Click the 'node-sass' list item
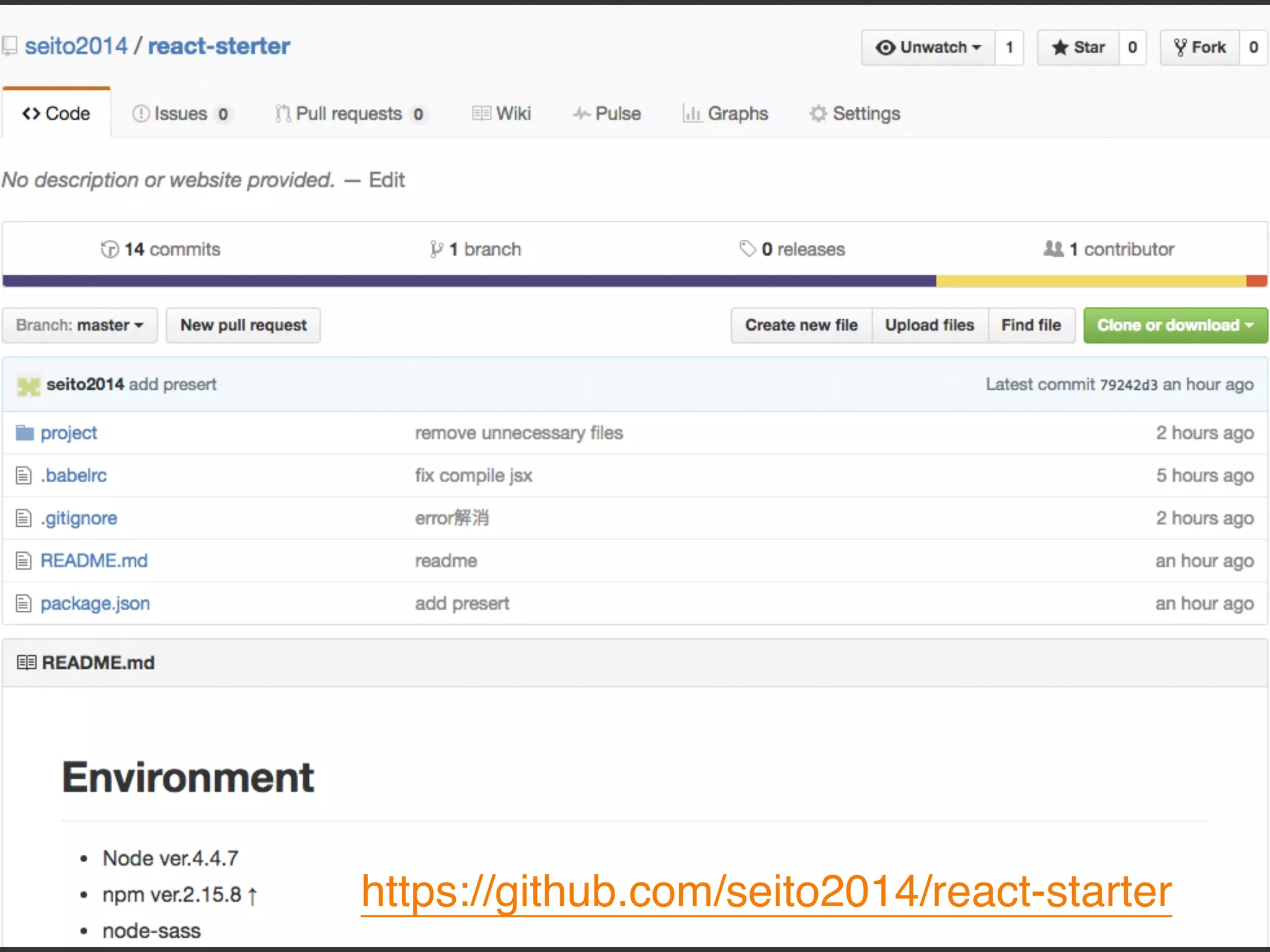The width and height of the screenshot is (1270, 952). click(152, 931)
